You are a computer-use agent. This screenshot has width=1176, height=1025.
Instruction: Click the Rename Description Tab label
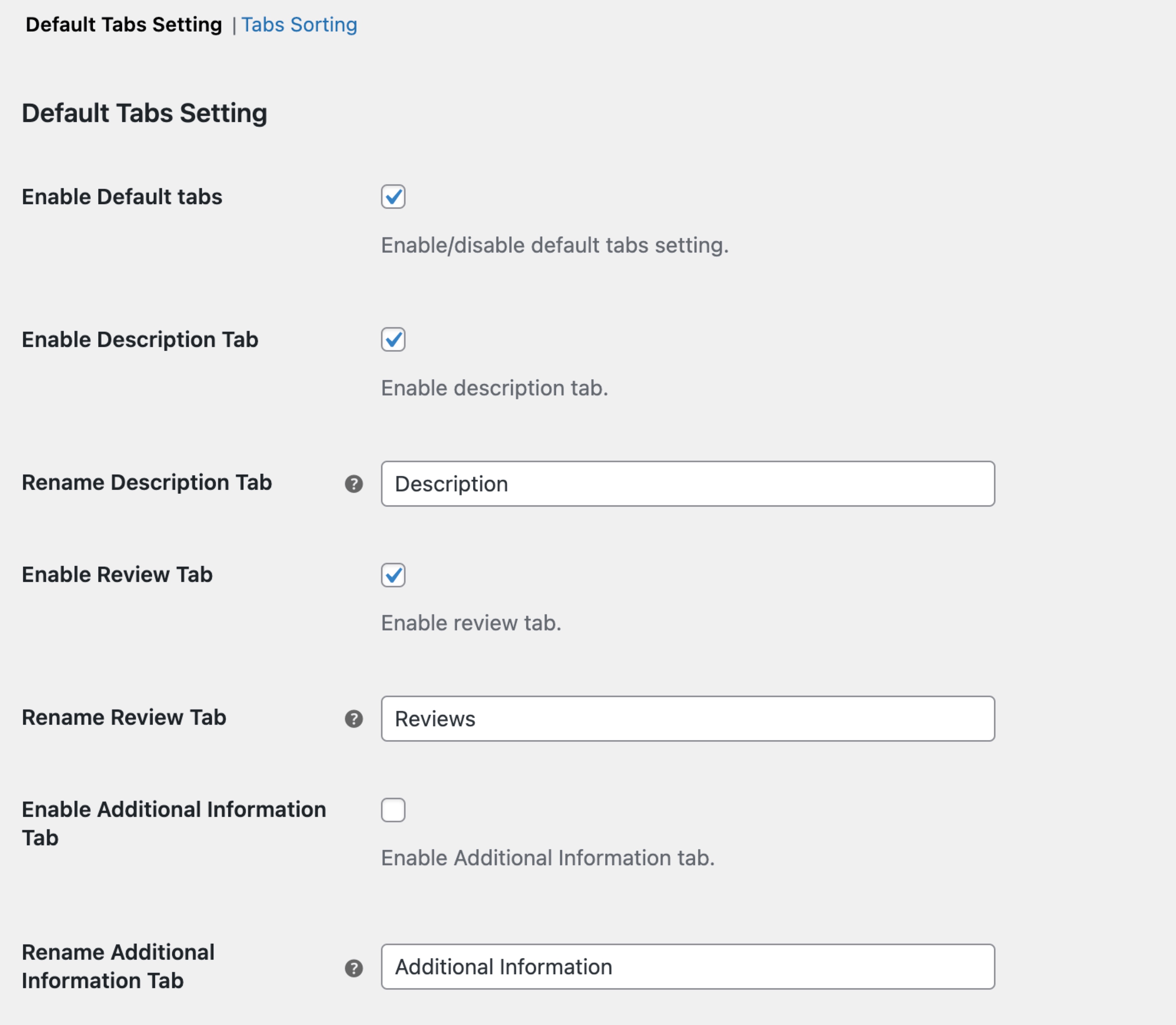(x=147, y=483)
